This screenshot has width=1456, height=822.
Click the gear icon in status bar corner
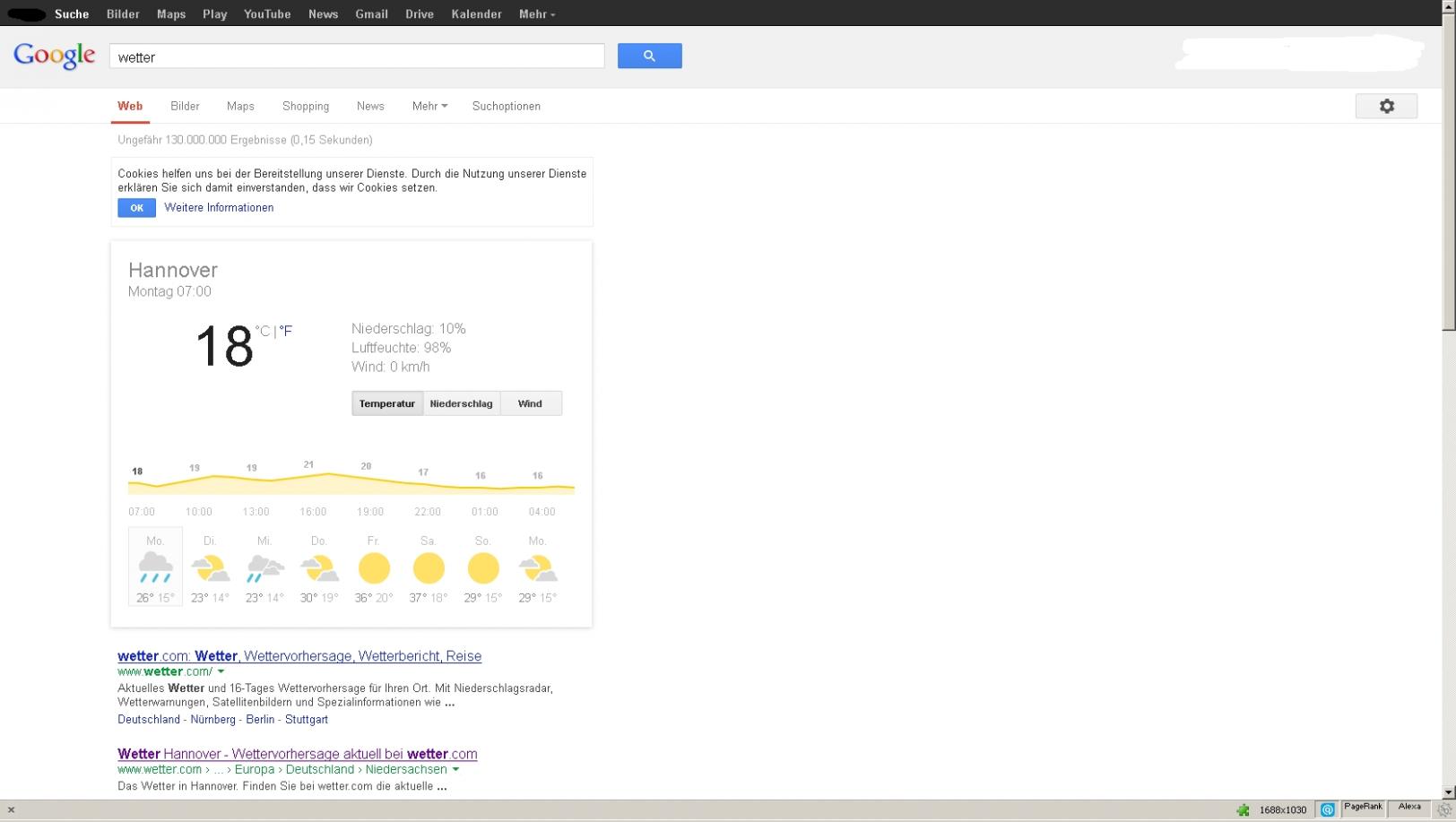[x=1444, y=810]
